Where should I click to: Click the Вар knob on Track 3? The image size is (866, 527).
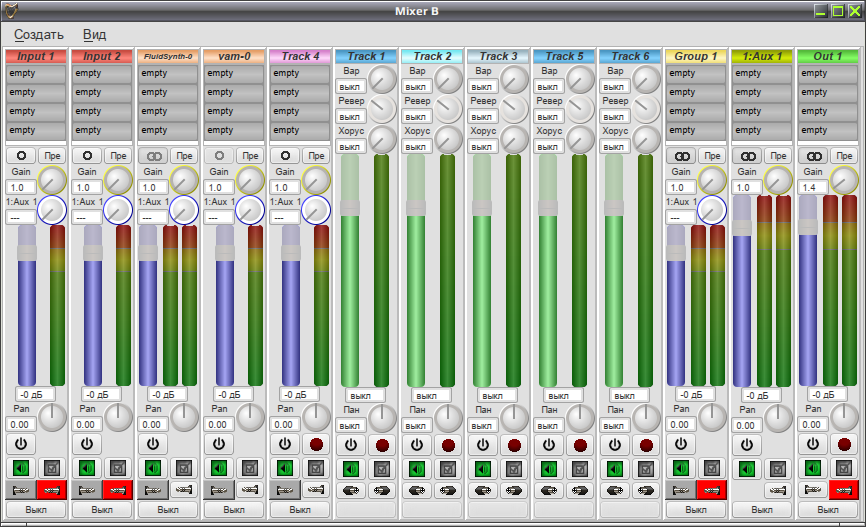[x=514, y=80]
